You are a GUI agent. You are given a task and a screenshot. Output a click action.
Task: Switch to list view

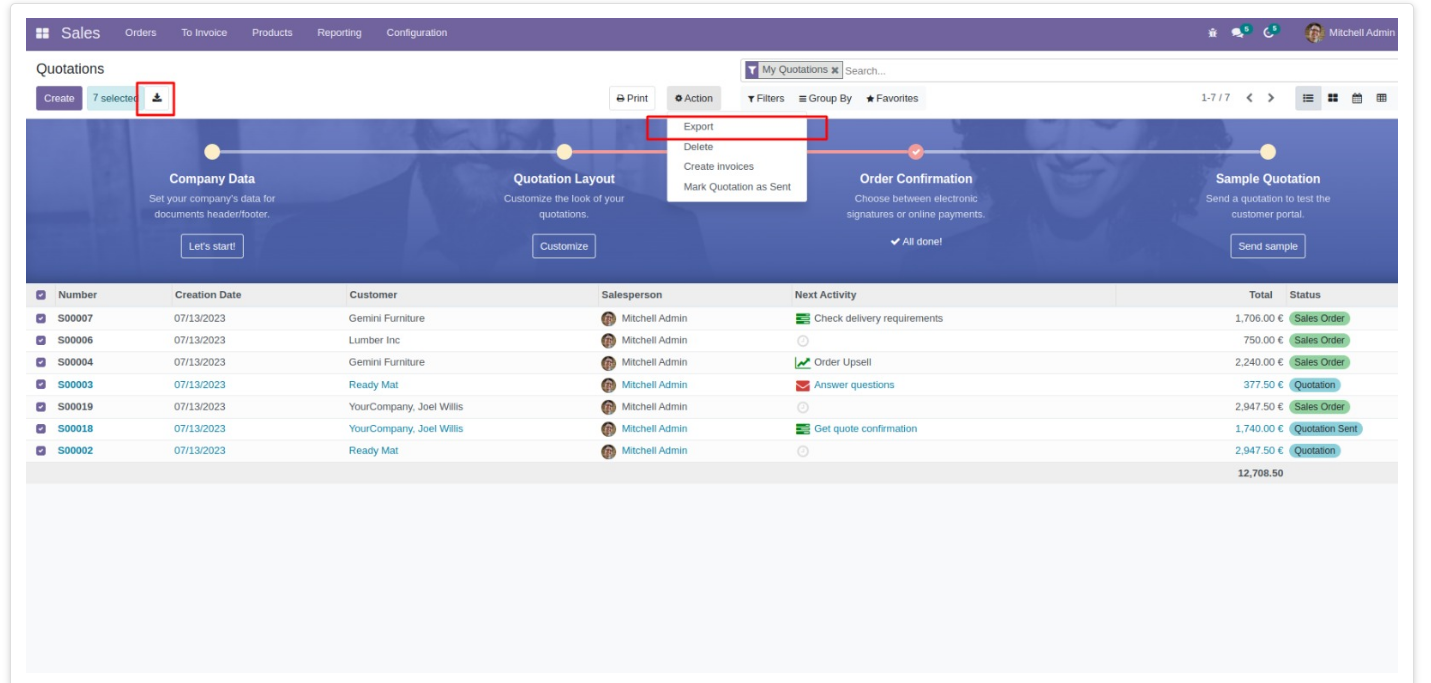pyautogui.click(x=1309, y=98)
